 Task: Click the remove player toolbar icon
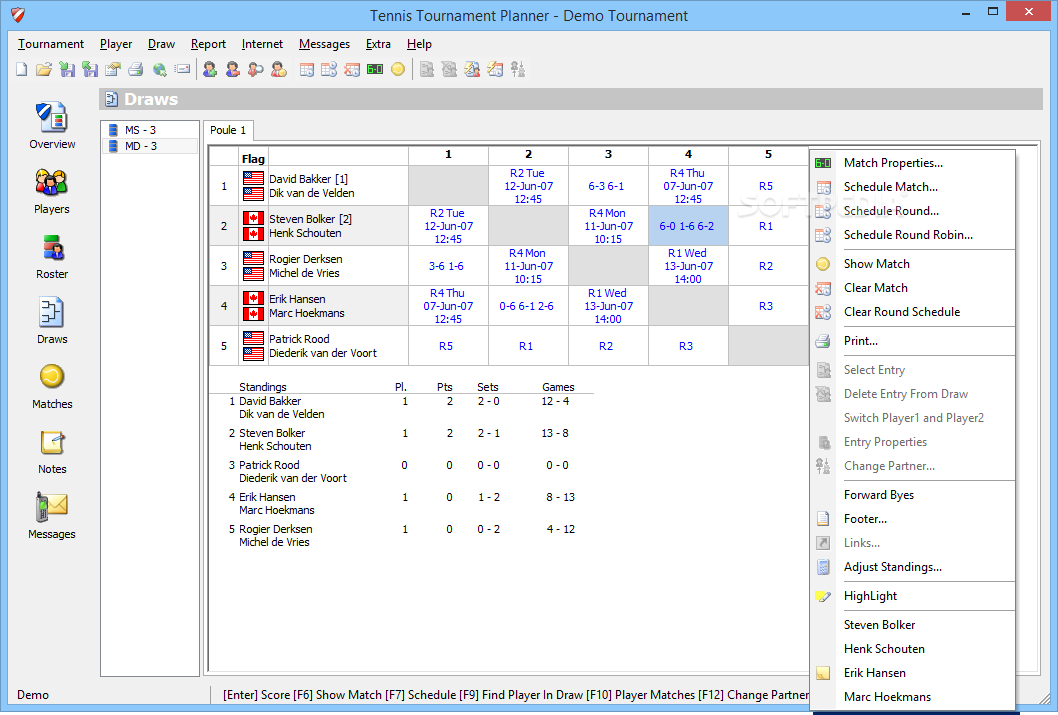pos(233,69)
